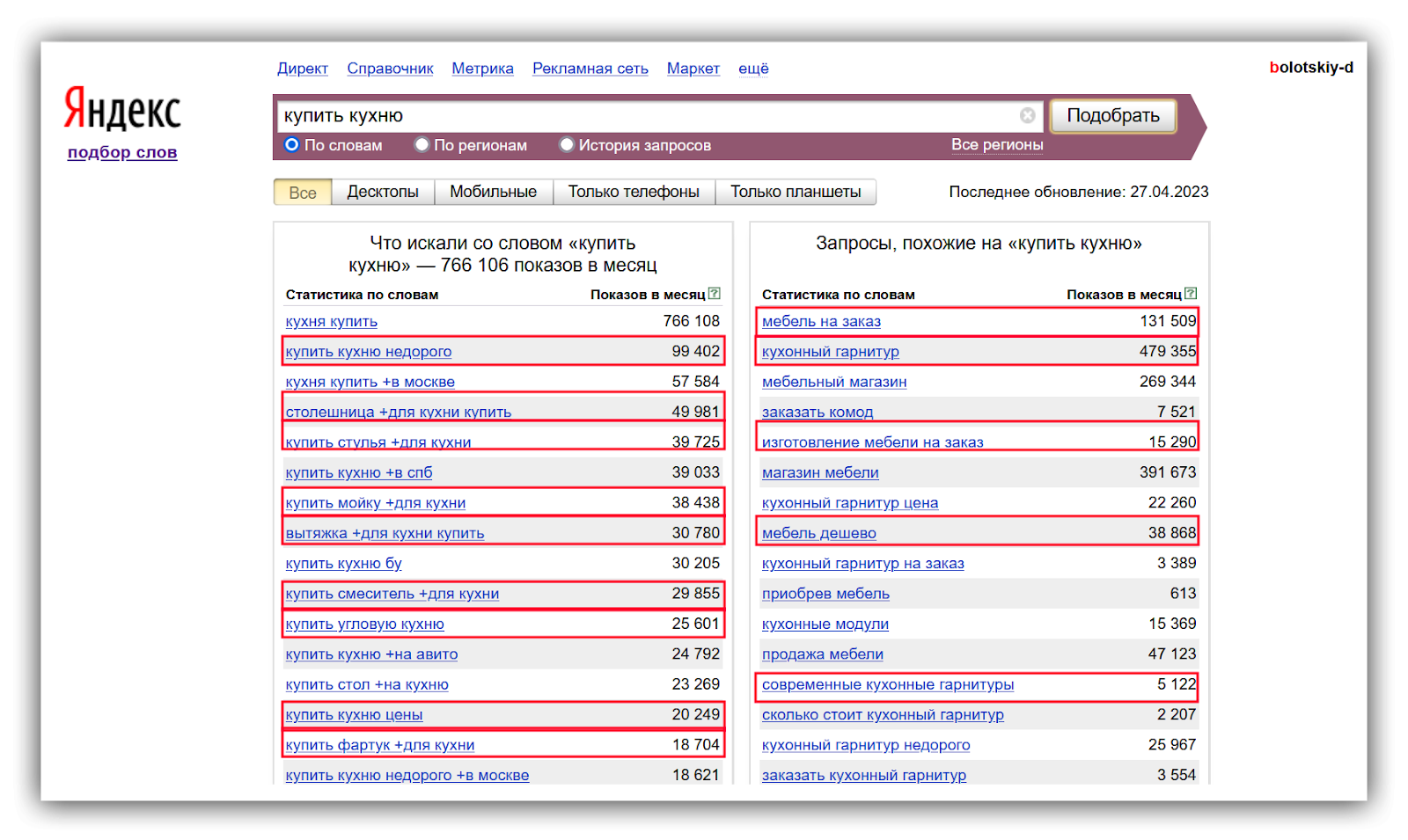The width and height of the screenshot is (1408, 840).
Task: Open the 'Все регионы' region selector
Action: click(997, 145)
